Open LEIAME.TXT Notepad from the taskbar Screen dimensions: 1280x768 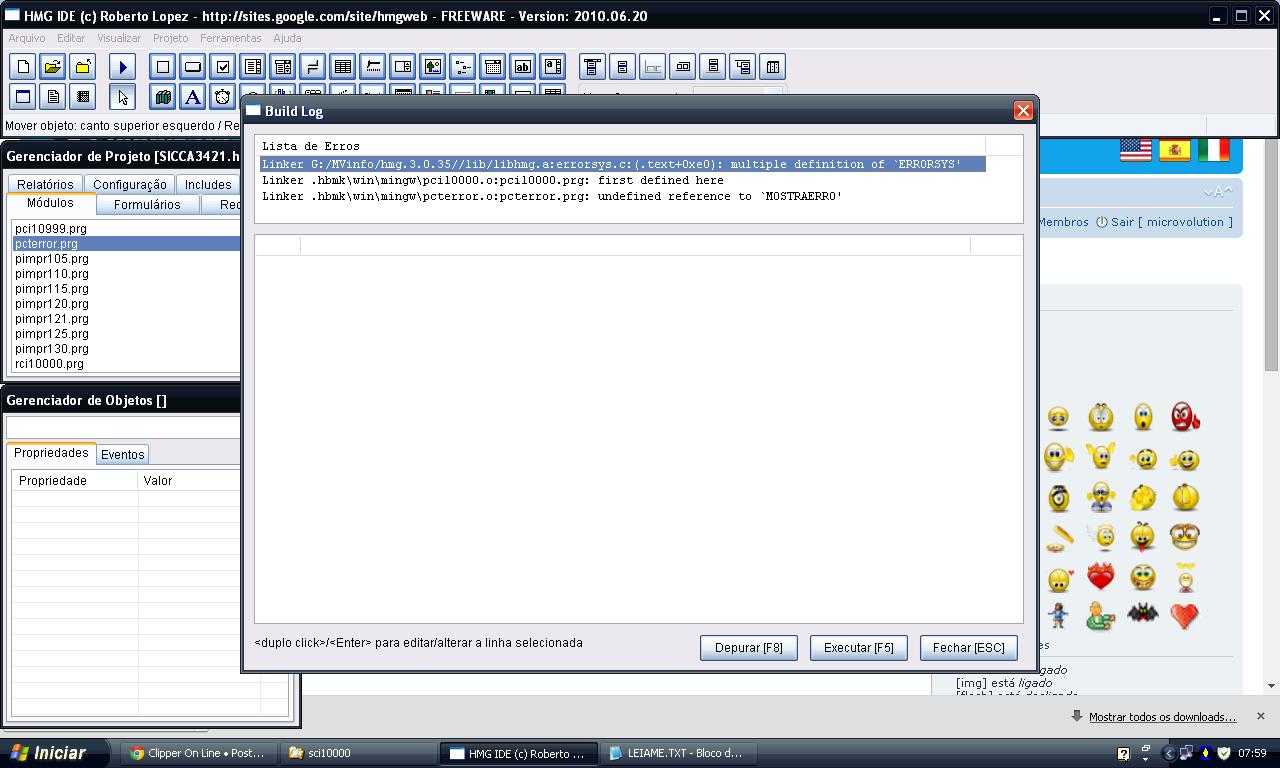click(x=680, y=753)
